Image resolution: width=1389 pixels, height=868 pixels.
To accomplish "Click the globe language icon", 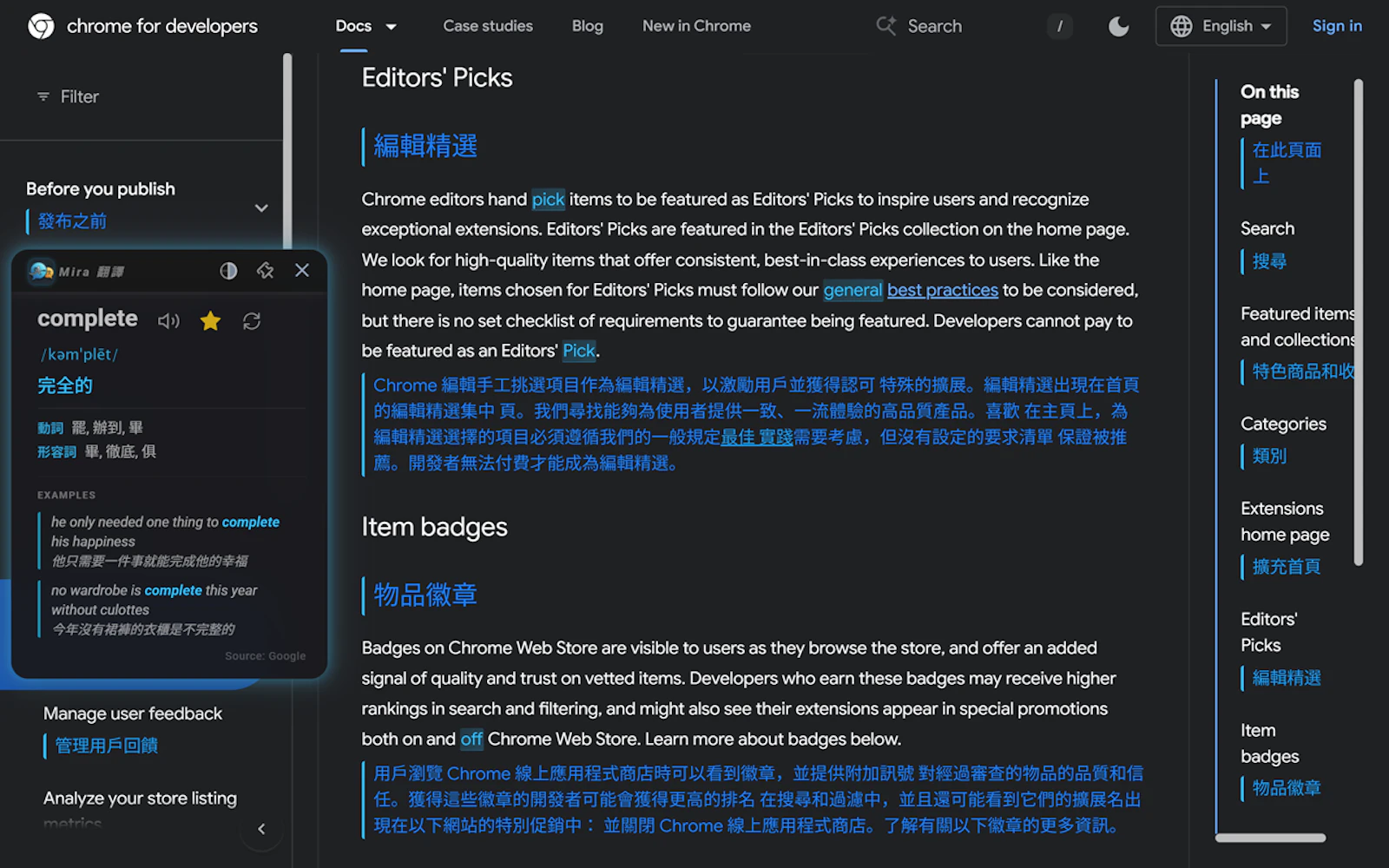I will coord(1181,26).
